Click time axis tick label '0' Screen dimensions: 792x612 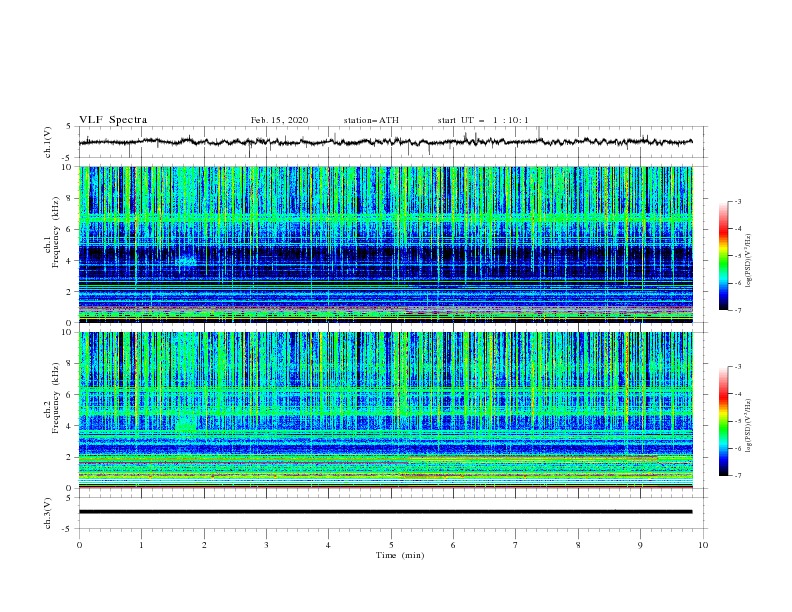coord(79,545)
